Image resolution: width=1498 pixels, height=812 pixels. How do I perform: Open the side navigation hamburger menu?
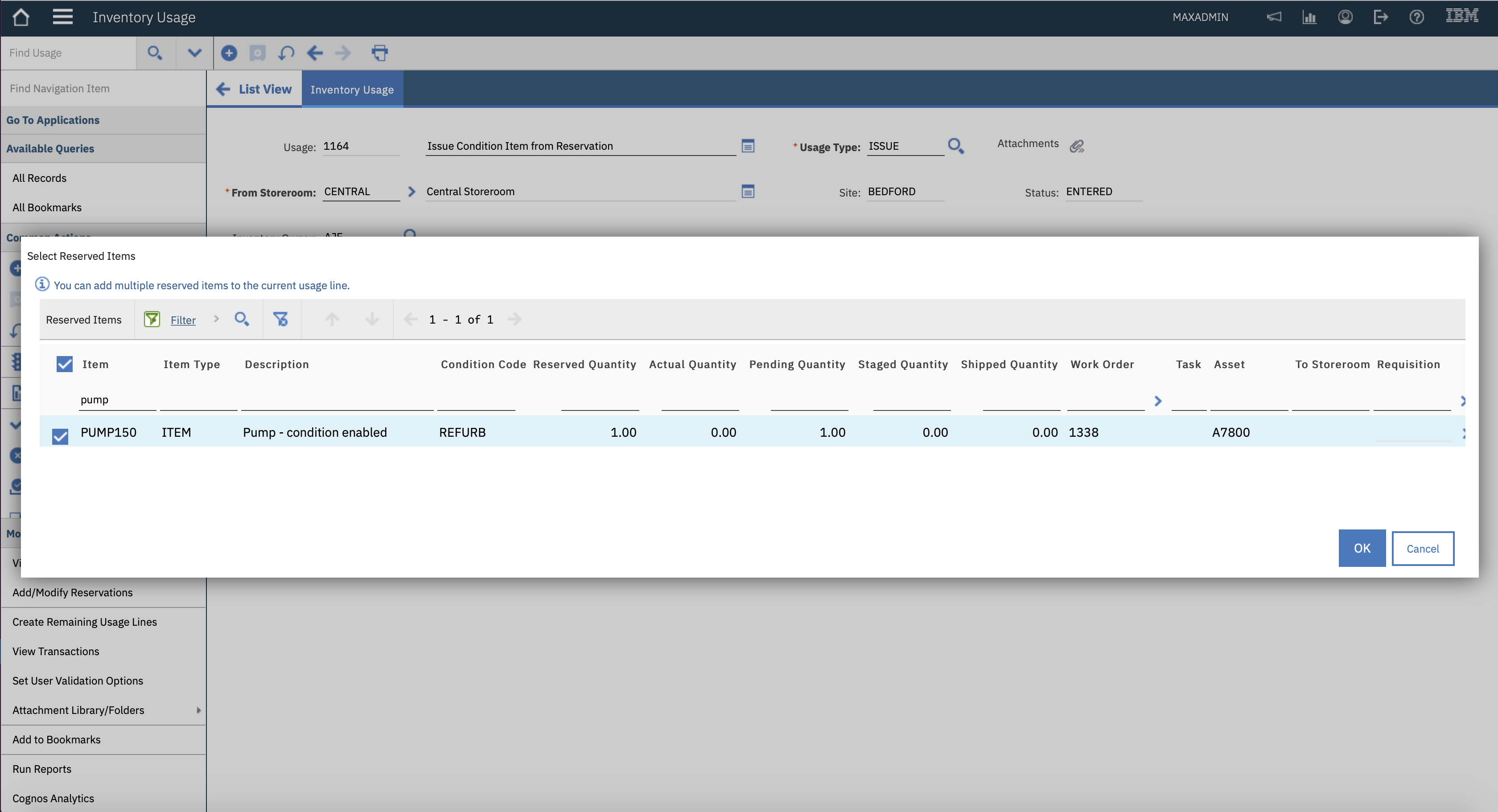62,17
